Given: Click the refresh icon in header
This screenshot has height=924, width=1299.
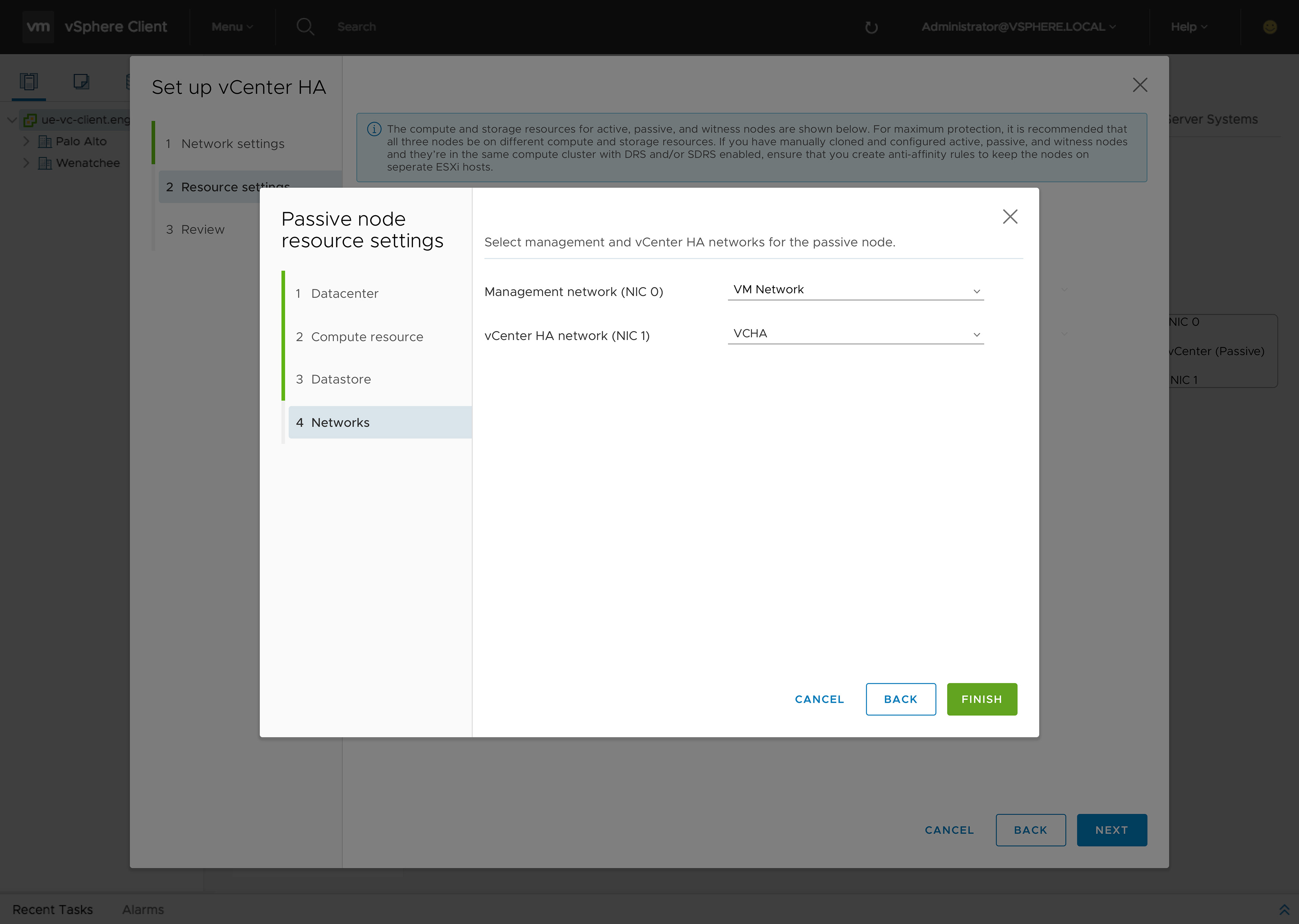Looking at the screenshot, I should point(871,27).
